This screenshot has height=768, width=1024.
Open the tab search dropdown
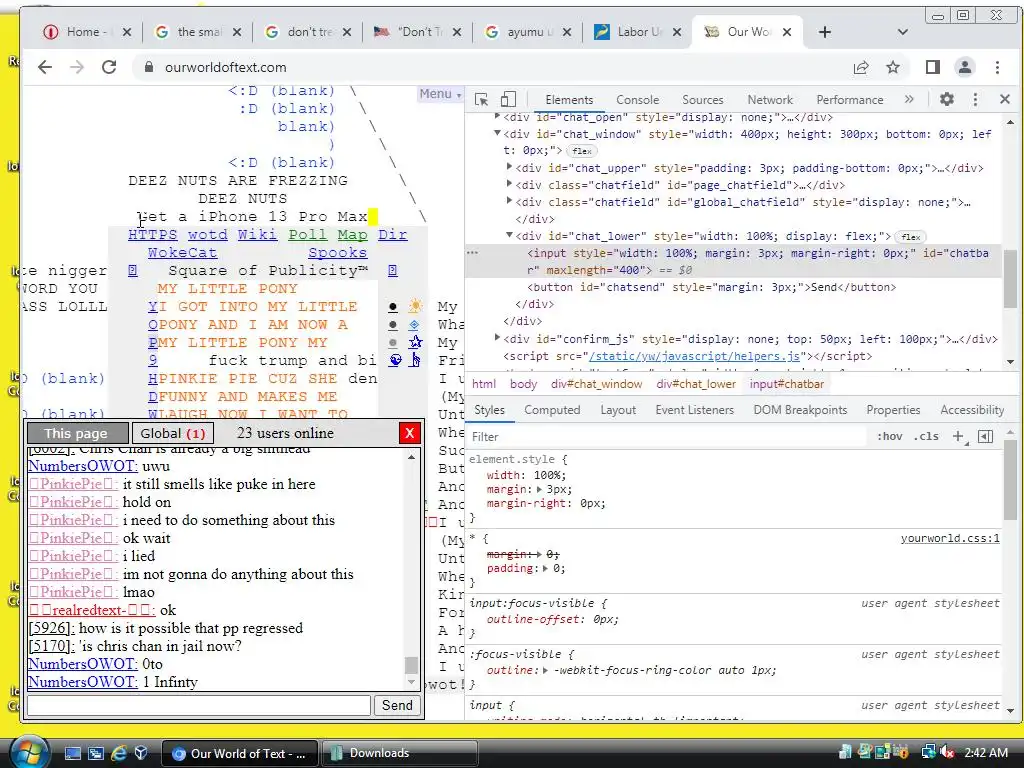tap(903, 32)
